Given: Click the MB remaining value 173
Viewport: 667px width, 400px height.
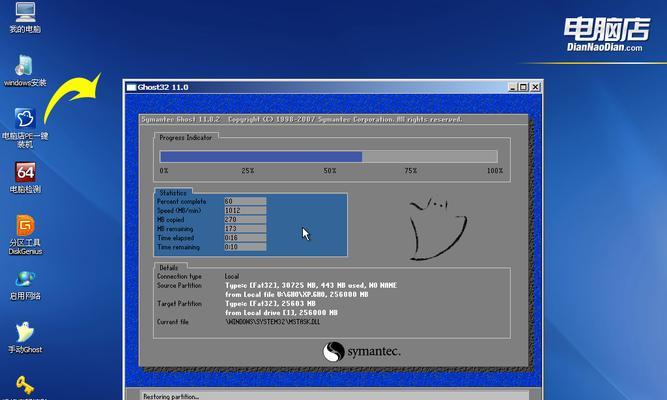Looking at the screenshot, I should [245, 229].
